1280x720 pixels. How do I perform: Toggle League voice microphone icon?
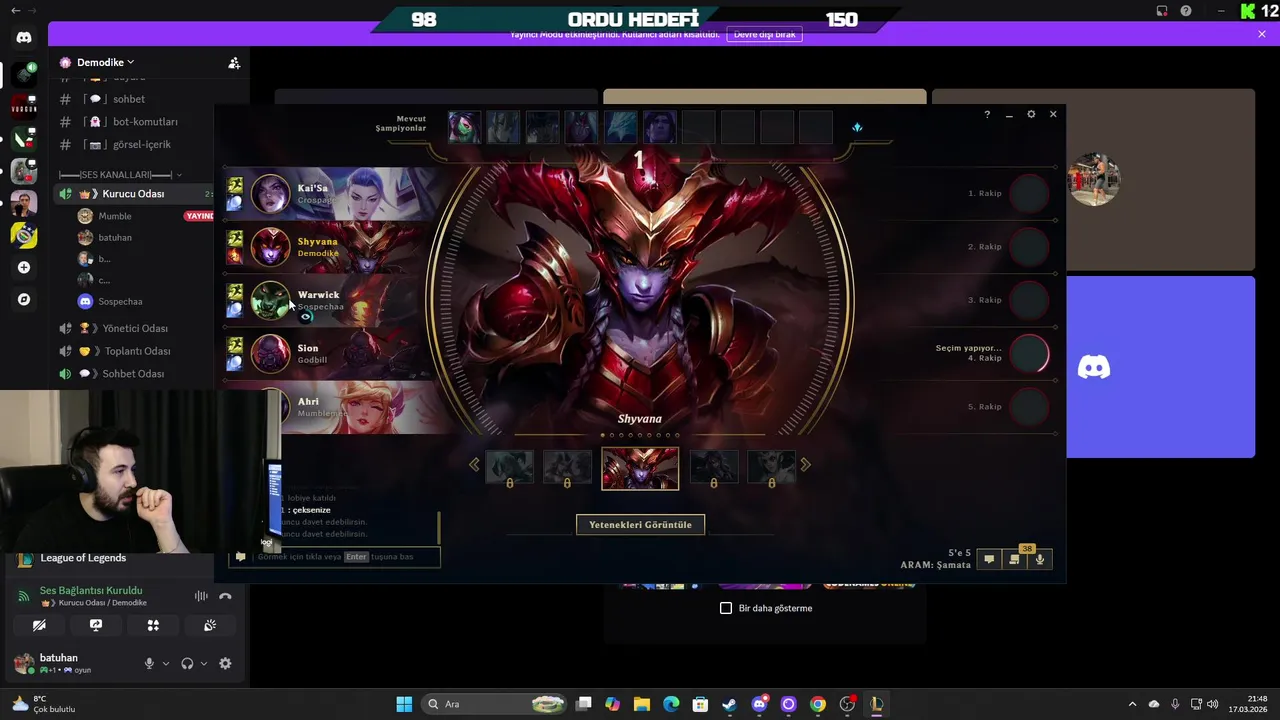(1040, 559)
